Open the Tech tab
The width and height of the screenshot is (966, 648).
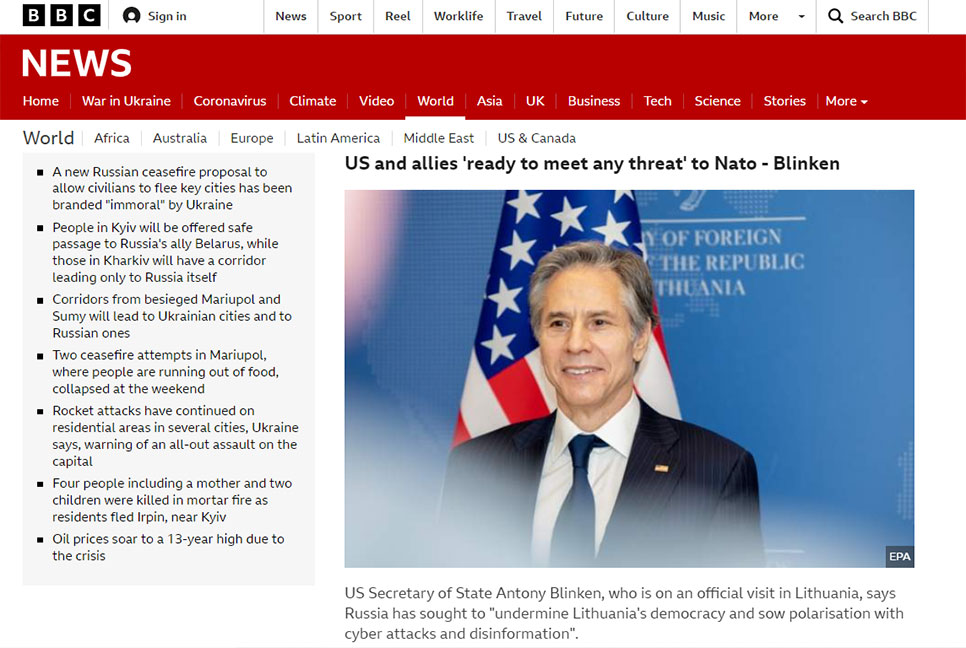(657, 101)
